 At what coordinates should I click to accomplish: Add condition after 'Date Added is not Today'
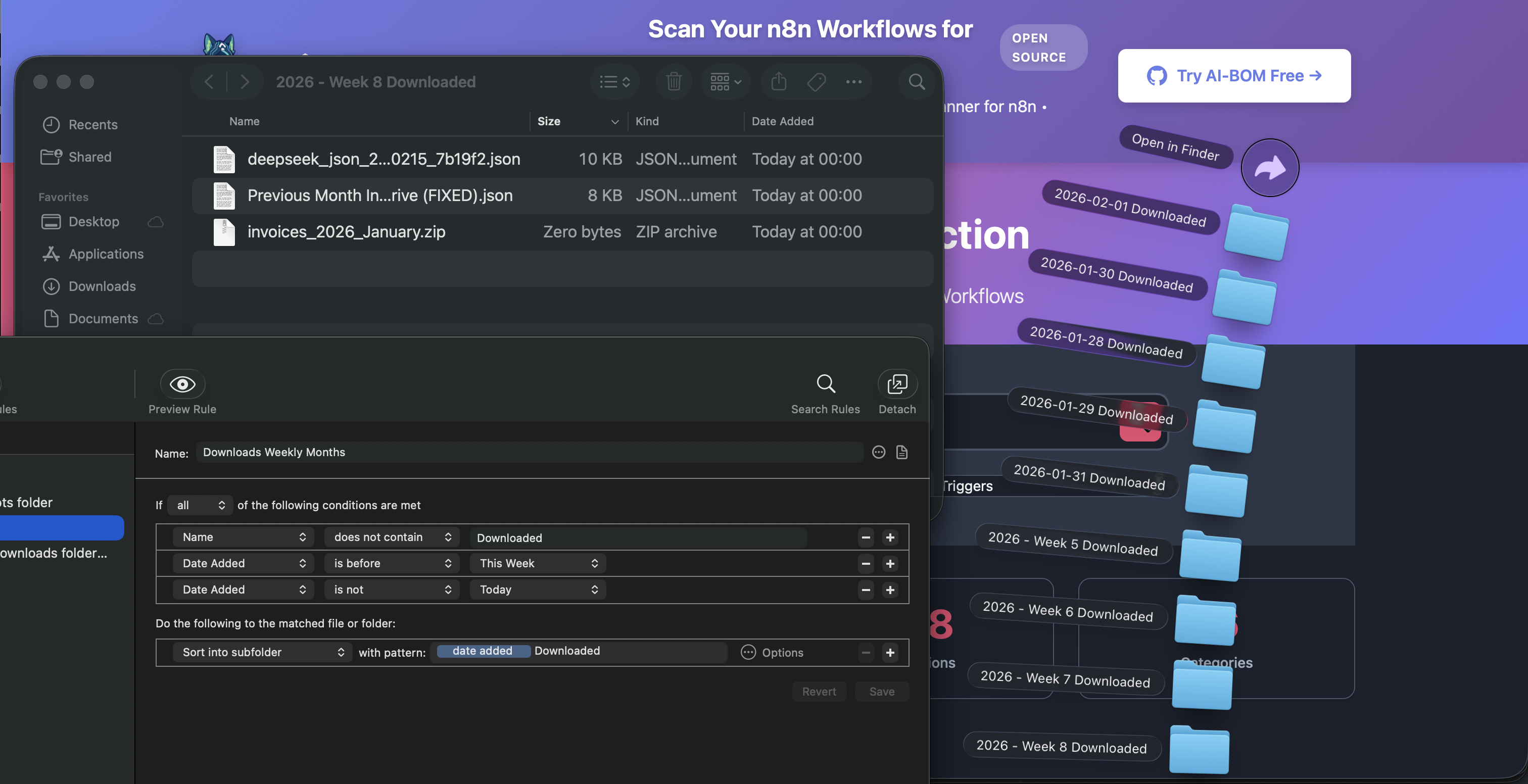890,590
